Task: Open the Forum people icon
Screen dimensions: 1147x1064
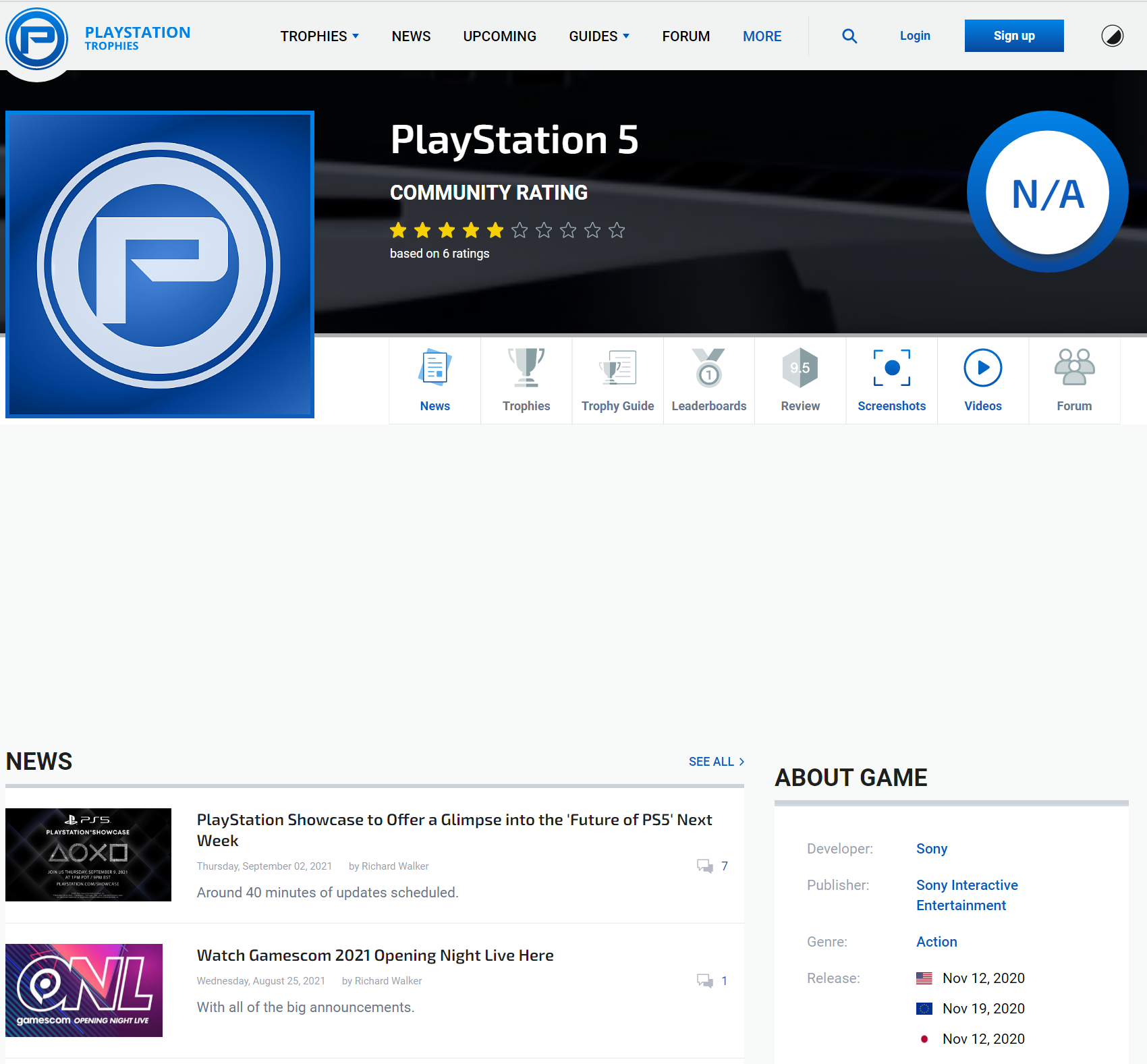Action: coord(1074,368)
